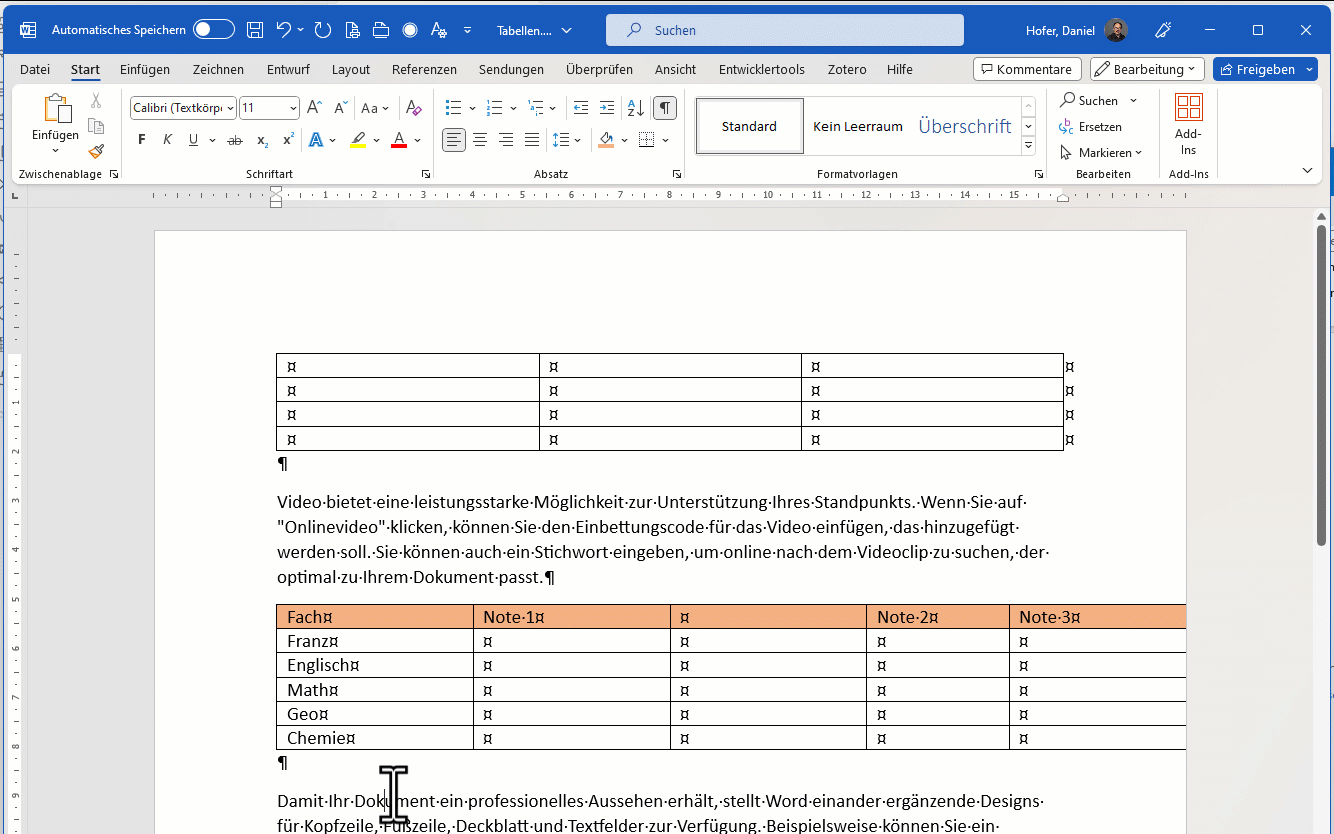Apply bold formatting with F button
This screenshot has width=1334, height=834.
point(142,140)
